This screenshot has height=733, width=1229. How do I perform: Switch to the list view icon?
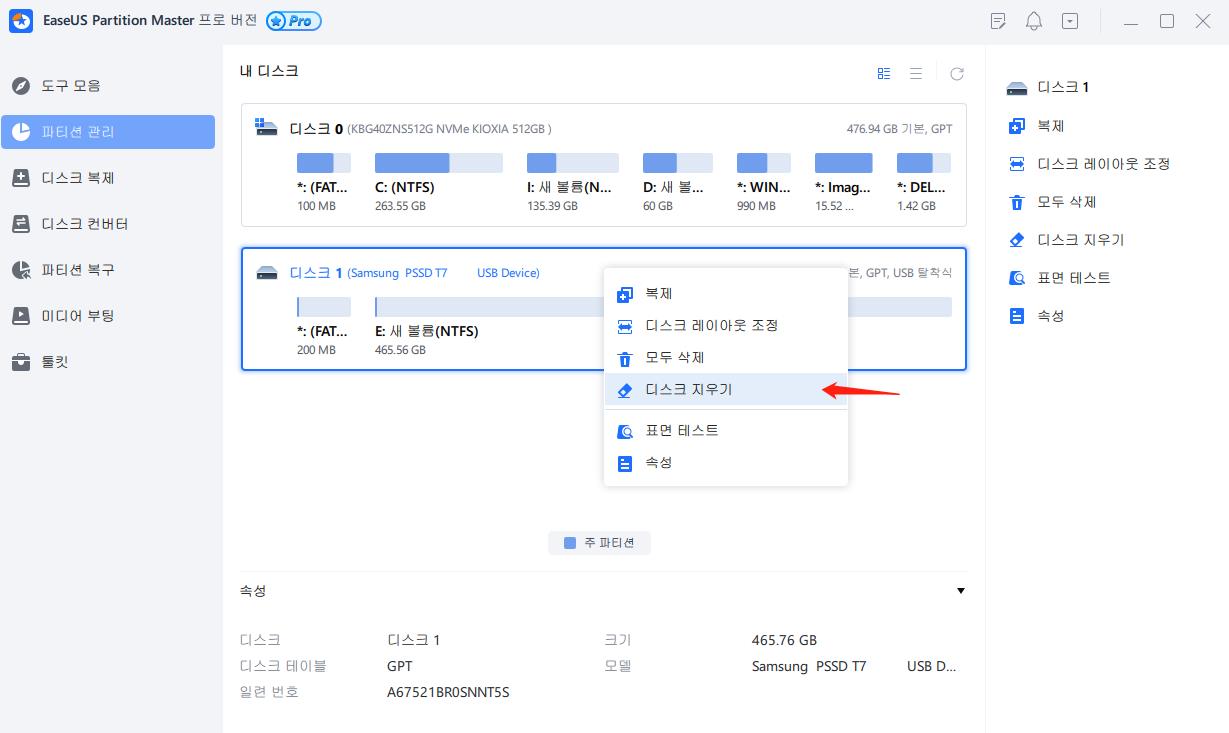[916, 73]
